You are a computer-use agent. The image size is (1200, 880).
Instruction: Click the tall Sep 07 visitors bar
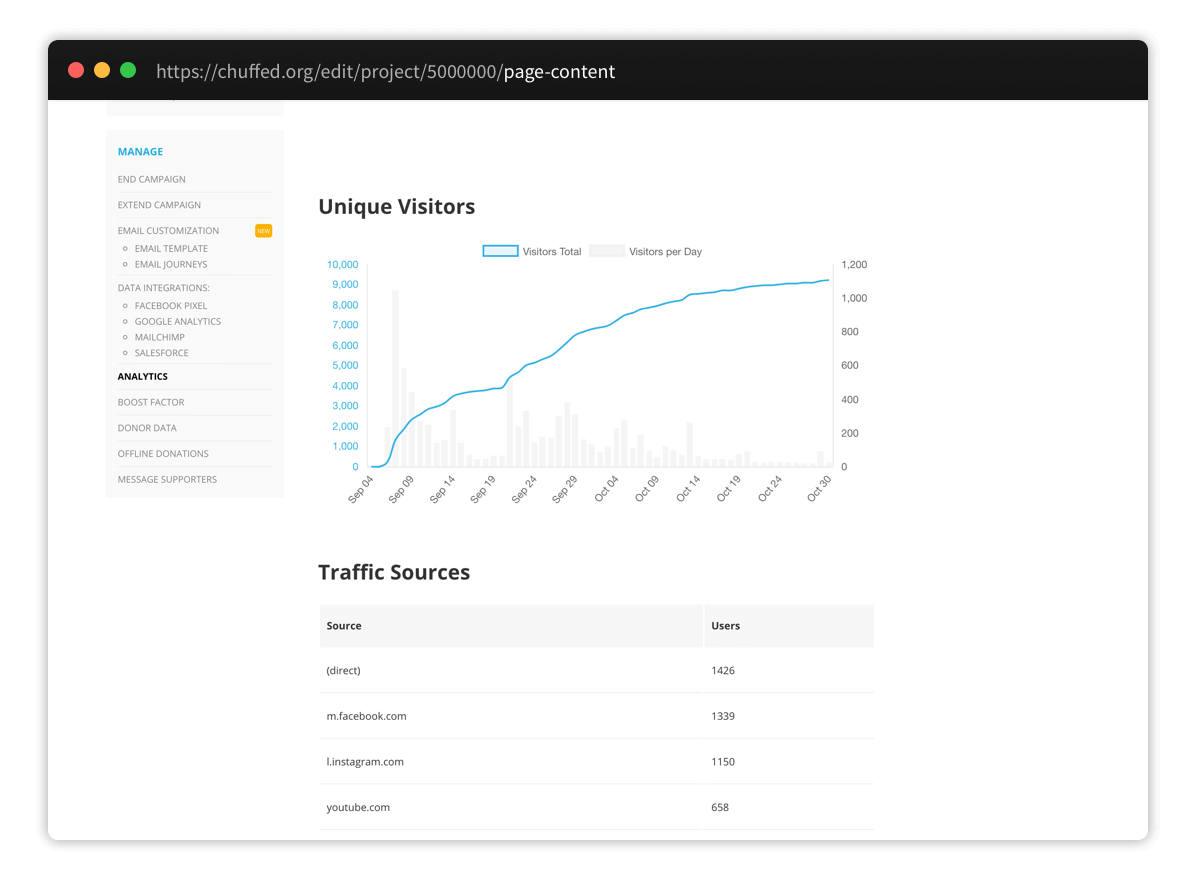396,380
